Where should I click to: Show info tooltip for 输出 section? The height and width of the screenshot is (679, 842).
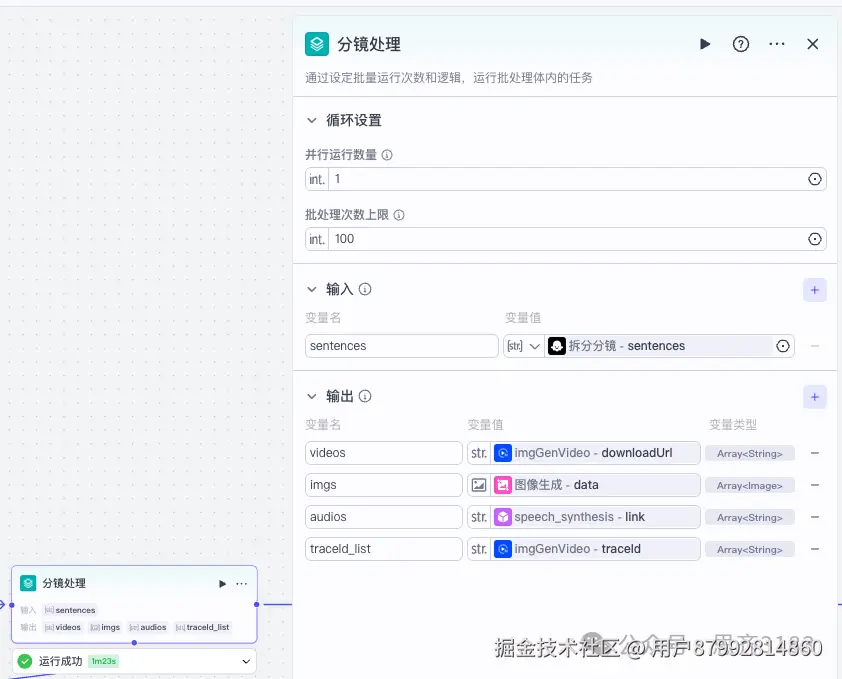(365, 396)
